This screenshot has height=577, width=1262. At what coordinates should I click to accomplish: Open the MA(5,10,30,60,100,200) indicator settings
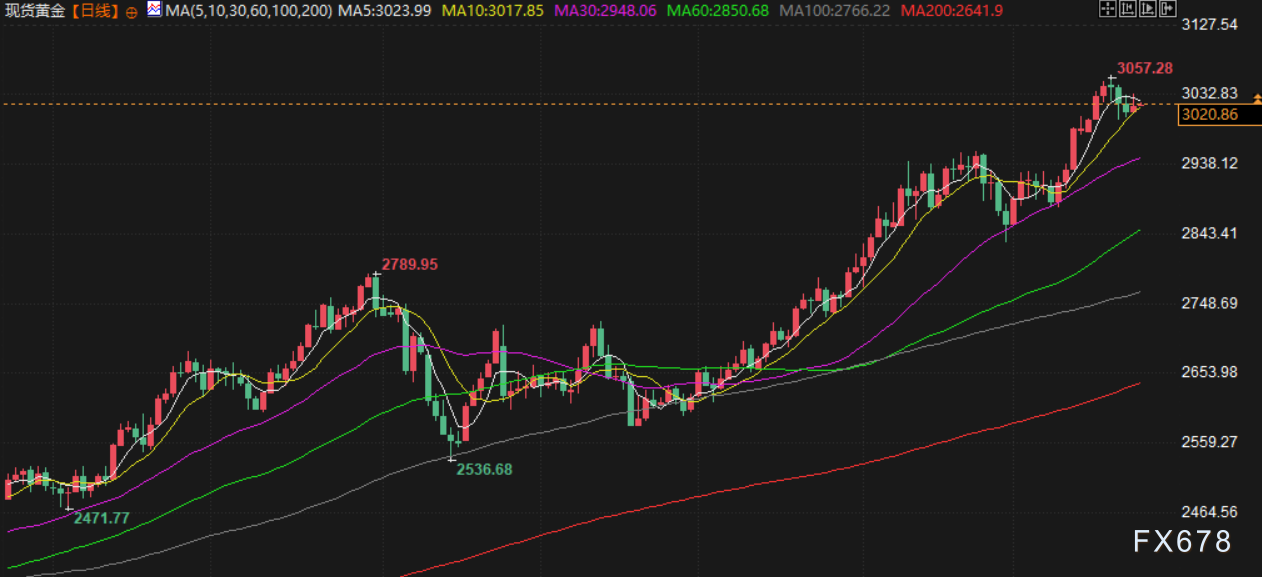click(250, 11)
